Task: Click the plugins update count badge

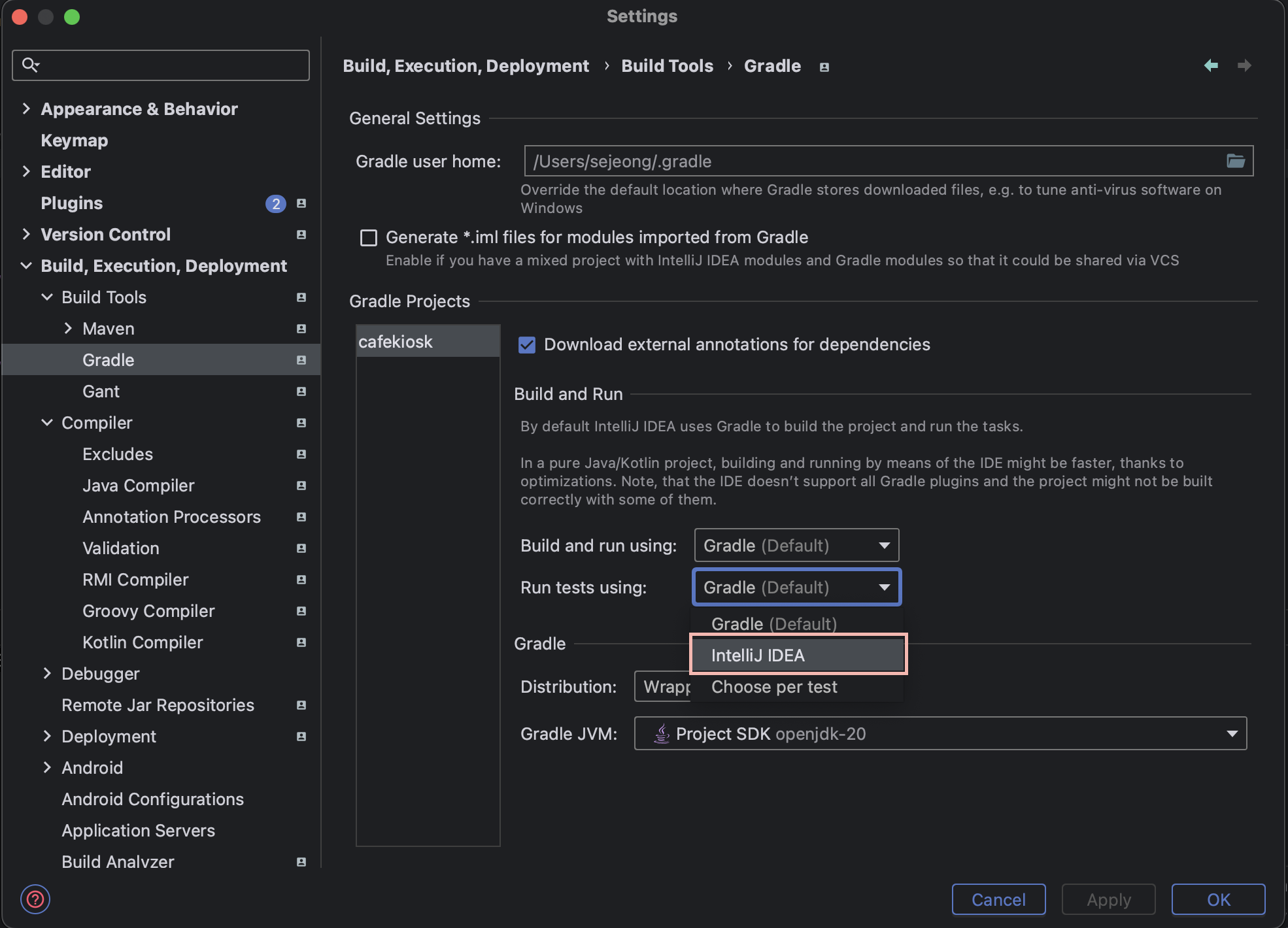Action: click(275, 203)
